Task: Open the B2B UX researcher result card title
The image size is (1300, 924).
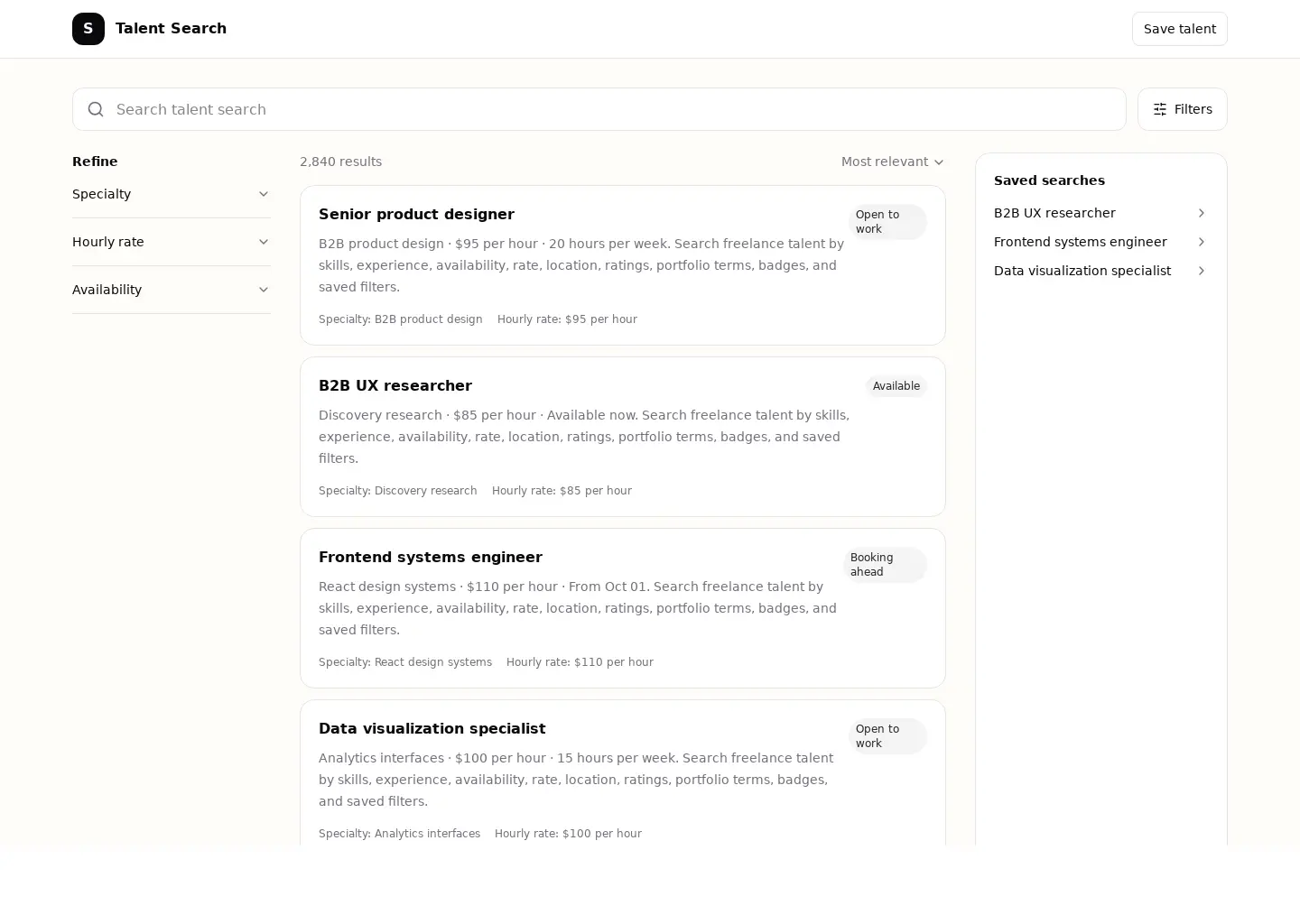Action: pos(395,385)
